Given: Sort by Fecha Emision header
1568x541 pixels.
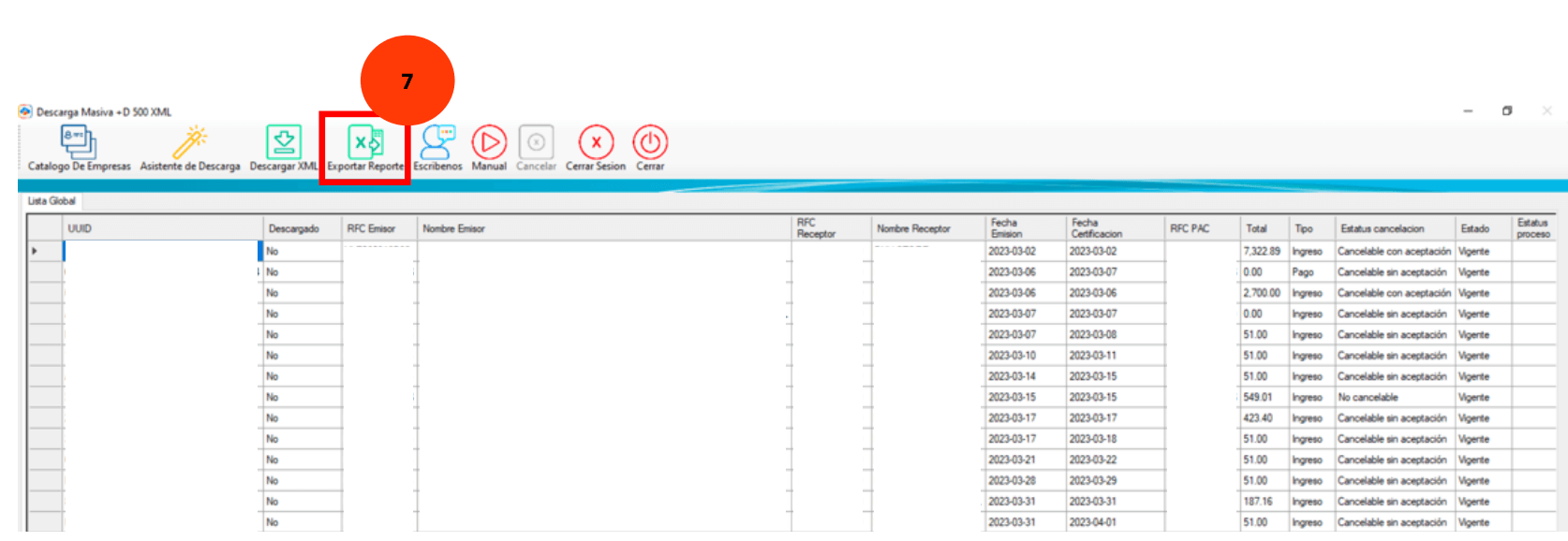Looking at the screenshot, I should [1026, 228].
